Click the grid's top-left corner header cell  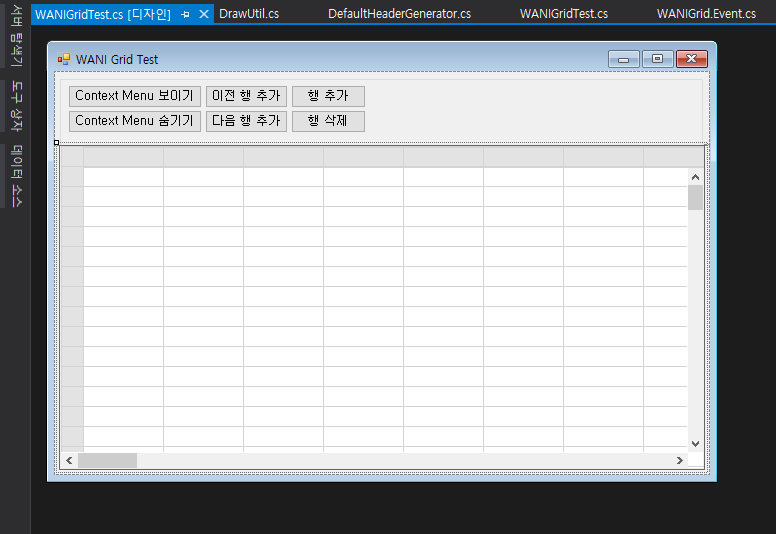[x=72, y=157]
